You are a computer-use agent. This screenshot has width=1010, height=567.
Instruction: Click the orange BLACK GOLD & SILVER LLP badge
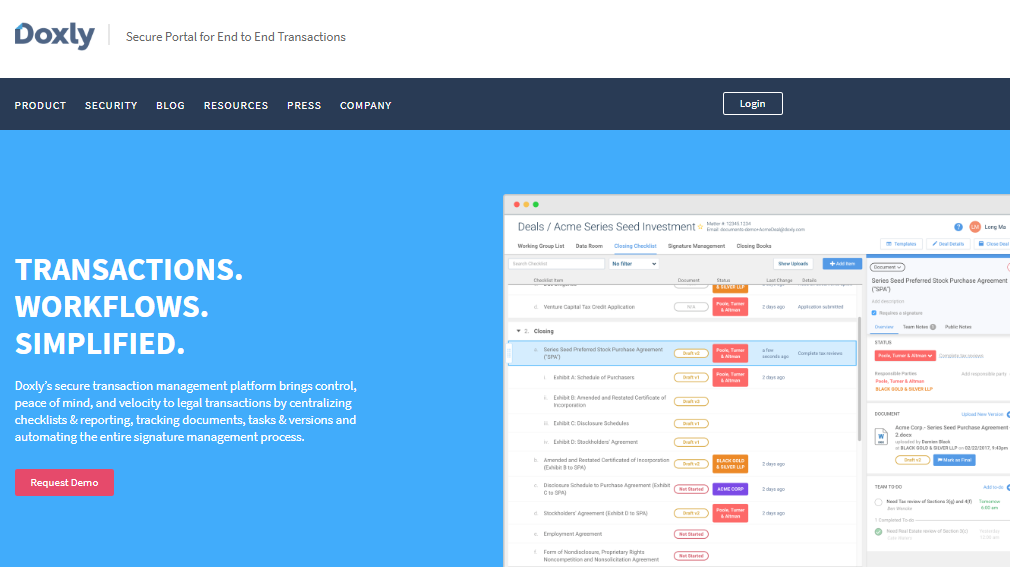tap(730, 464)
